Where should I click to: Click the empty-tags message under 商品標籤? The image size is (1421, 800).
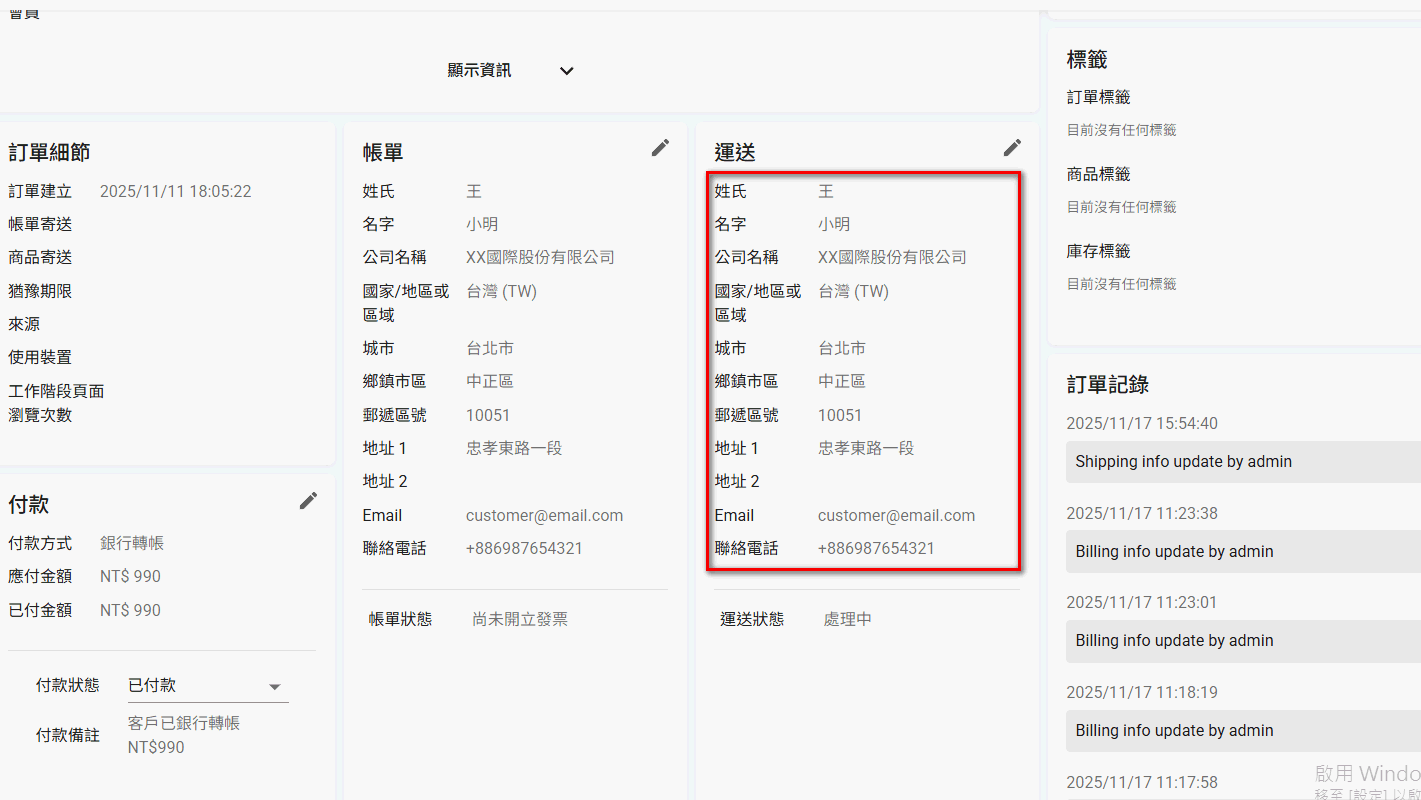click(x=1122, y=207)
